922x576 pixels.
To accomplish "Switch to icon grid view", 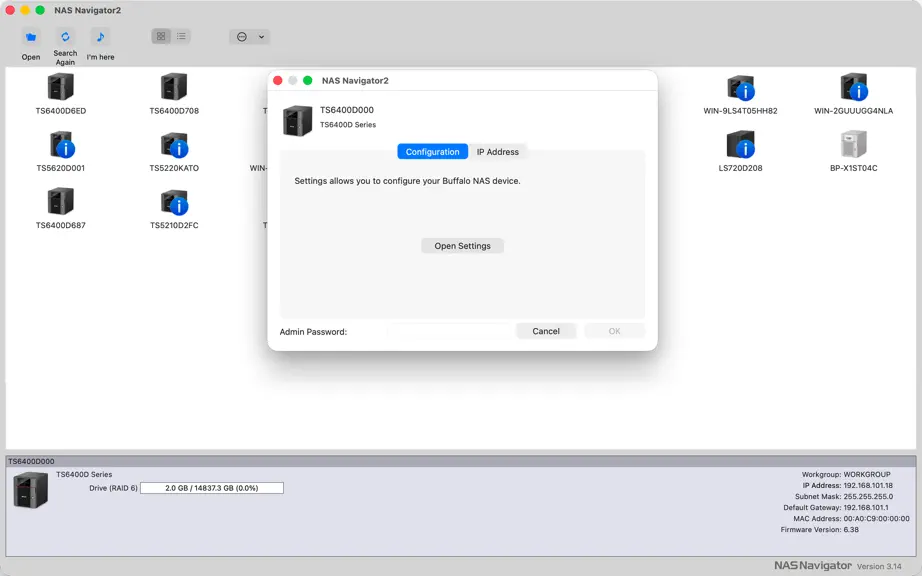I will (161, 36).
